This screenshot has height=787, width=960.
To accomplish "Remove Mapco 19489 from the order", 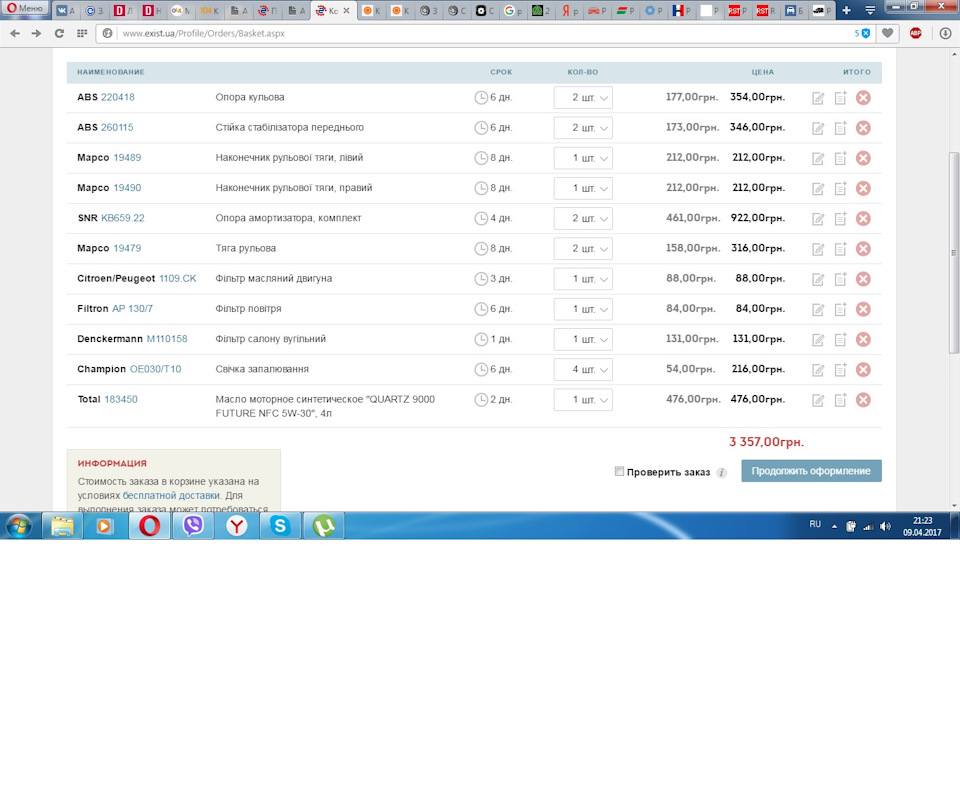I will [863, 158].
